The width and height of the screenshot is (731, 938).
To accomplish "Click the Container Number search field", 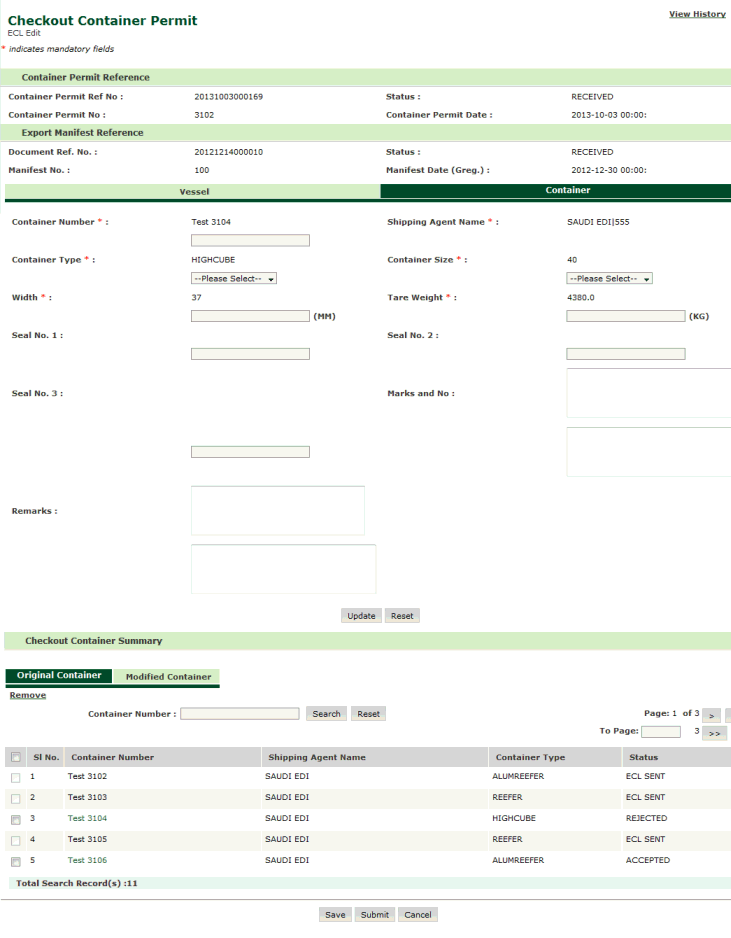I will tap(239, 714).
